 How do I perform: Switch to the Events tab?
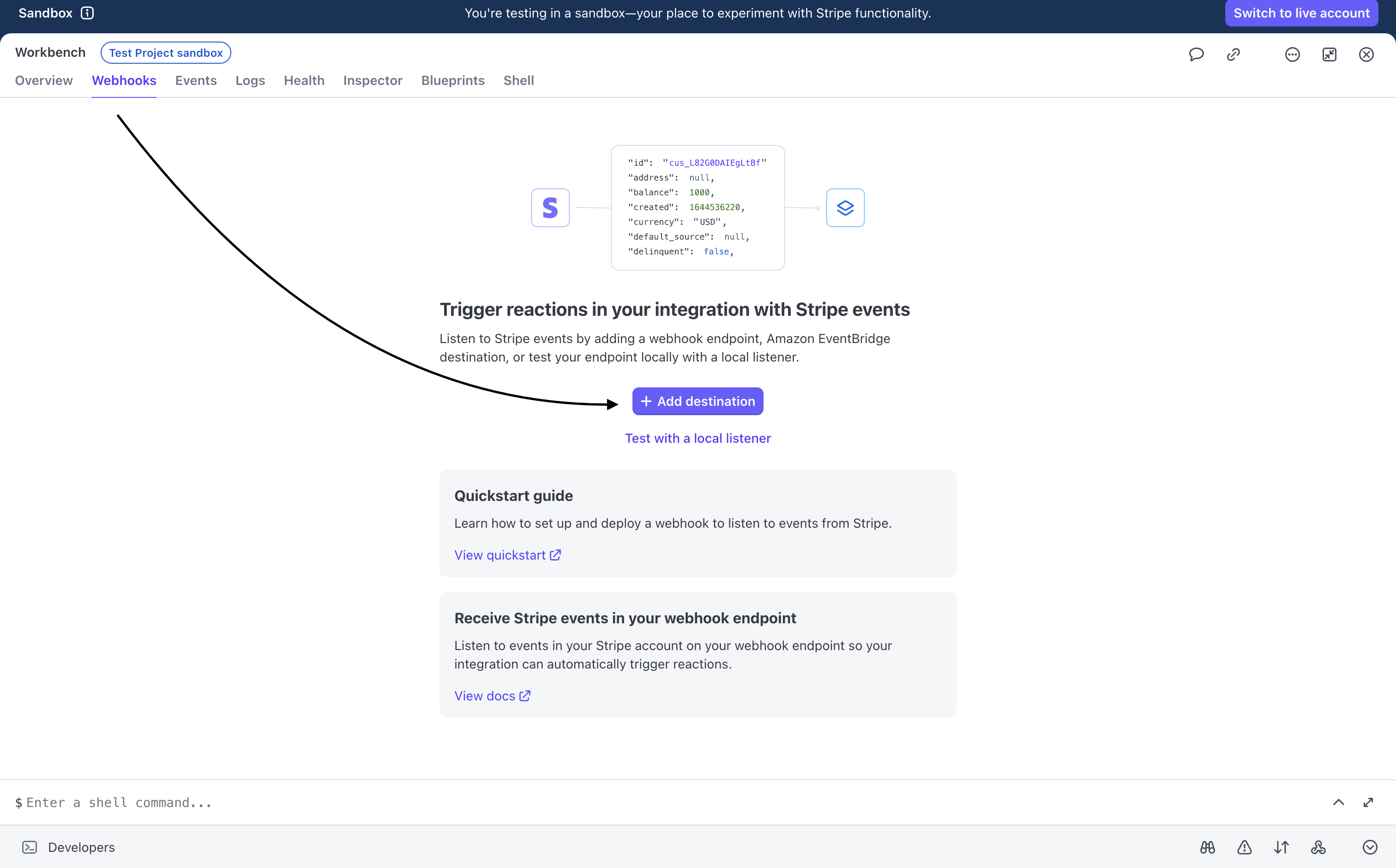pos(196,80)
